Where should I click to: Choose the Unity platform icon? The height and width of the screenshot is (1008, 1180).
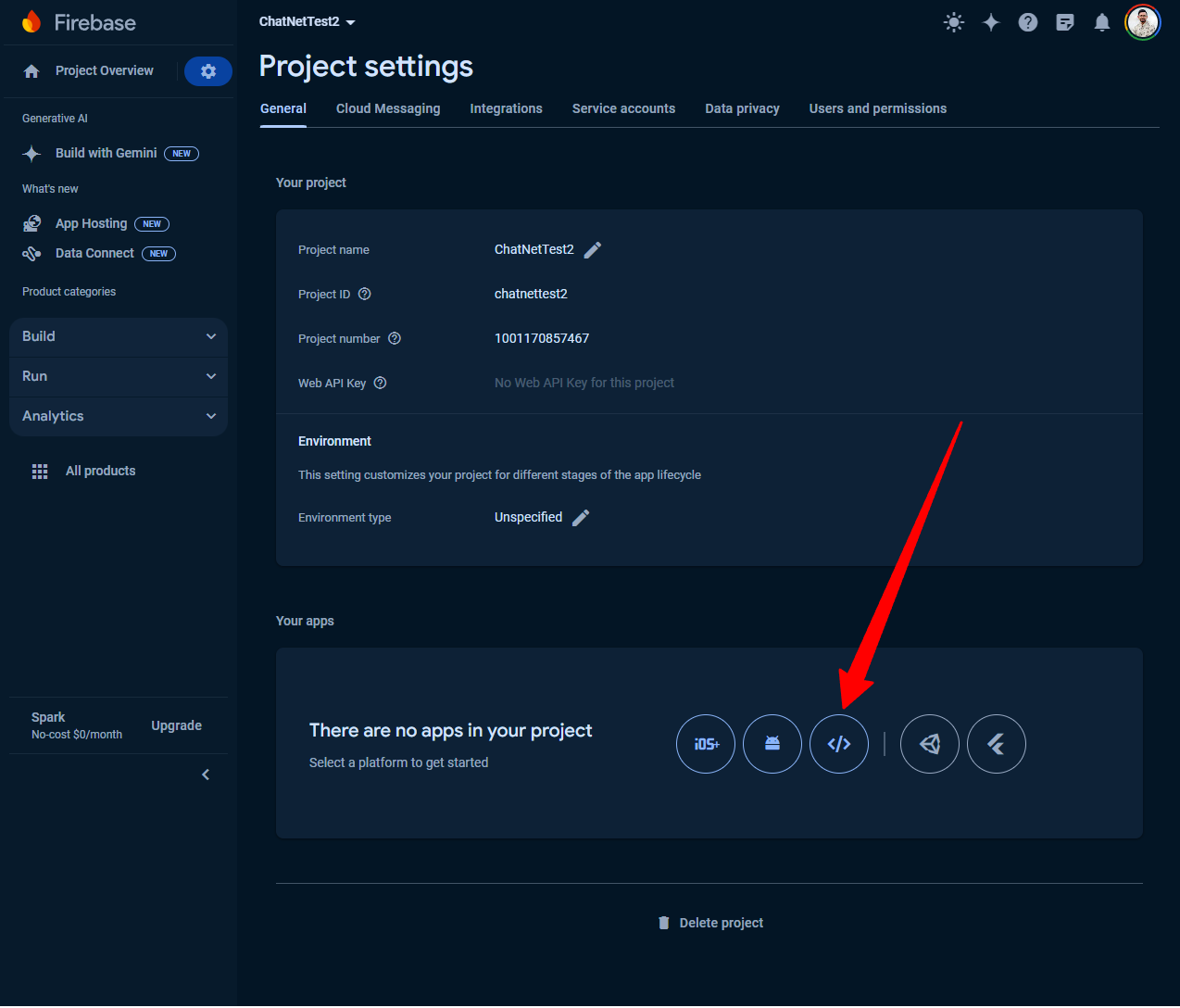(930, 744)
